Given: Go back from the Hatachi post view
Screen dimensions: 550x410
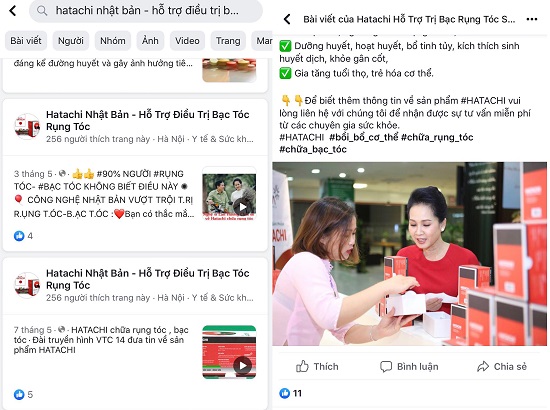Looking at the screenshot, I should (x=287, y=19).
